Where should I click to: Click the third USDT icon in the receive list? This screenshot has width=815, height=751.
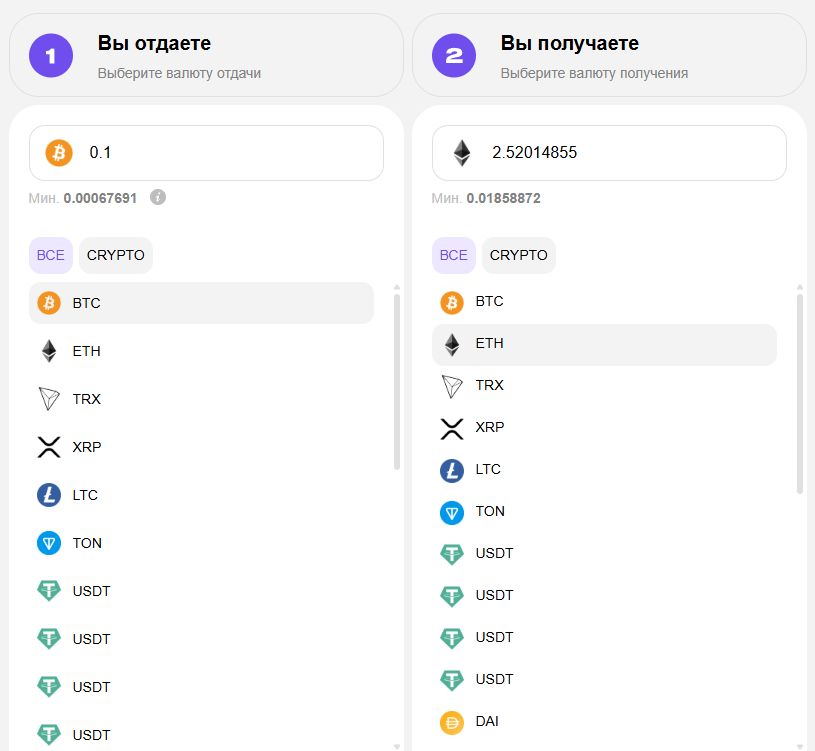pos(452,638)
